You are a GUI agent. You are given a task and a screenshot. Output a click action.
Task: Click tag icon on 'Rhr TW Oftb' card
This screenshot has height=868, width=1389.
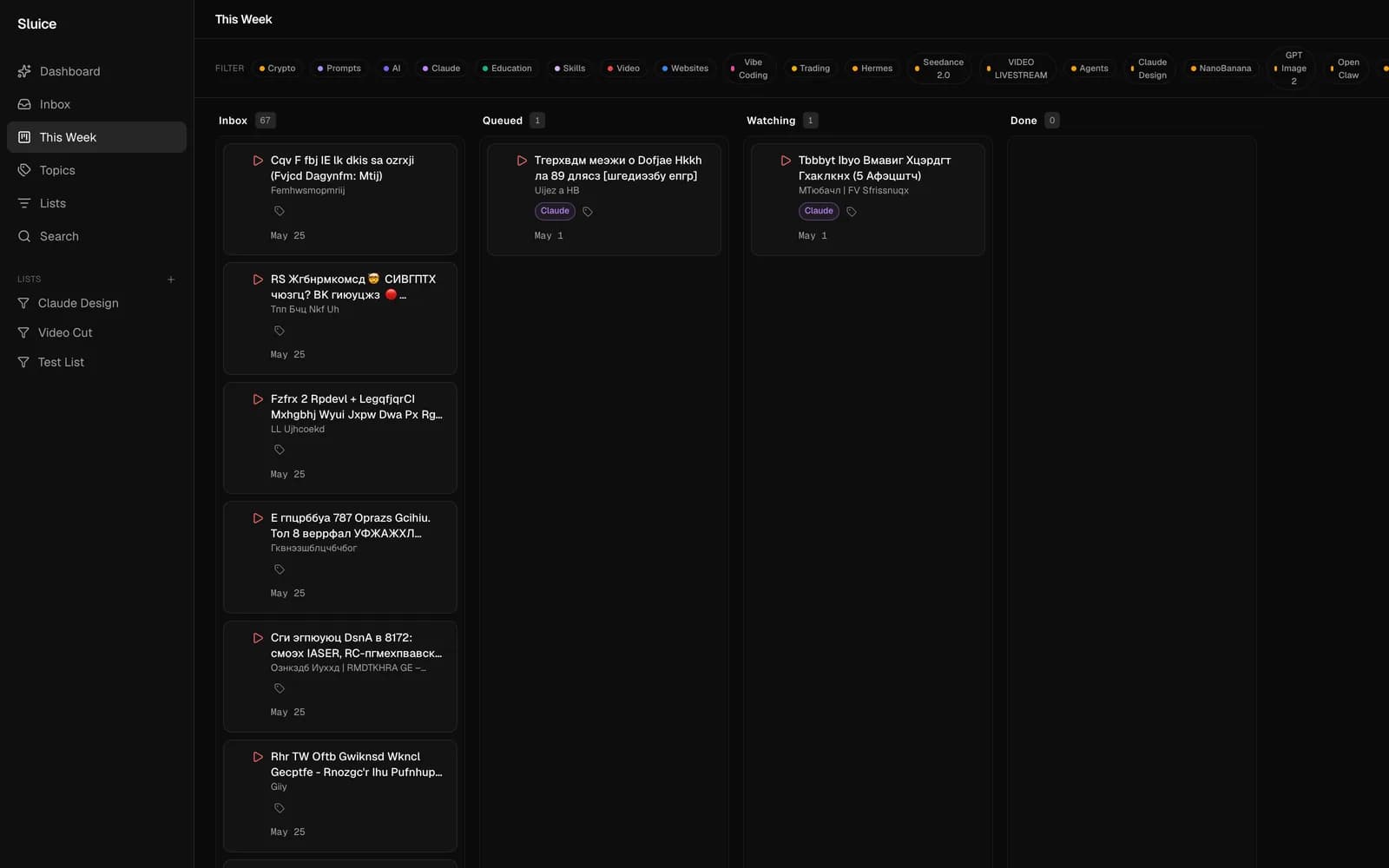pyautogui.click(x=280, y=808)
